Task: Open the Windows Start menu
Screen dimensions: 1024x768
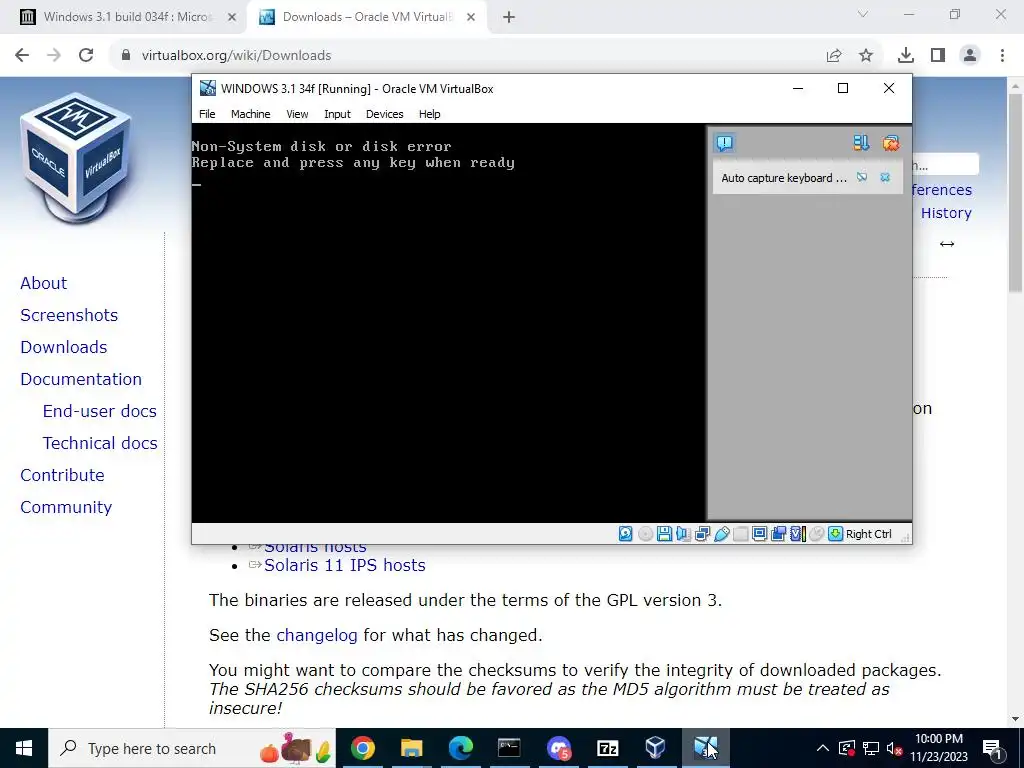Action: pyautogui.click(x=24, y=748)
